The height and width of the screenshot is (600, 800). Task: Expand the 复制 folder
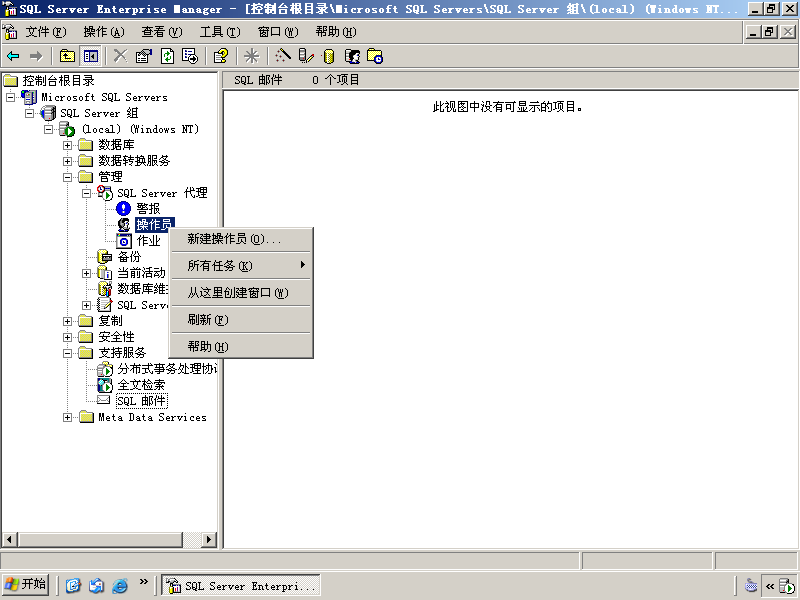pos(67,321)
